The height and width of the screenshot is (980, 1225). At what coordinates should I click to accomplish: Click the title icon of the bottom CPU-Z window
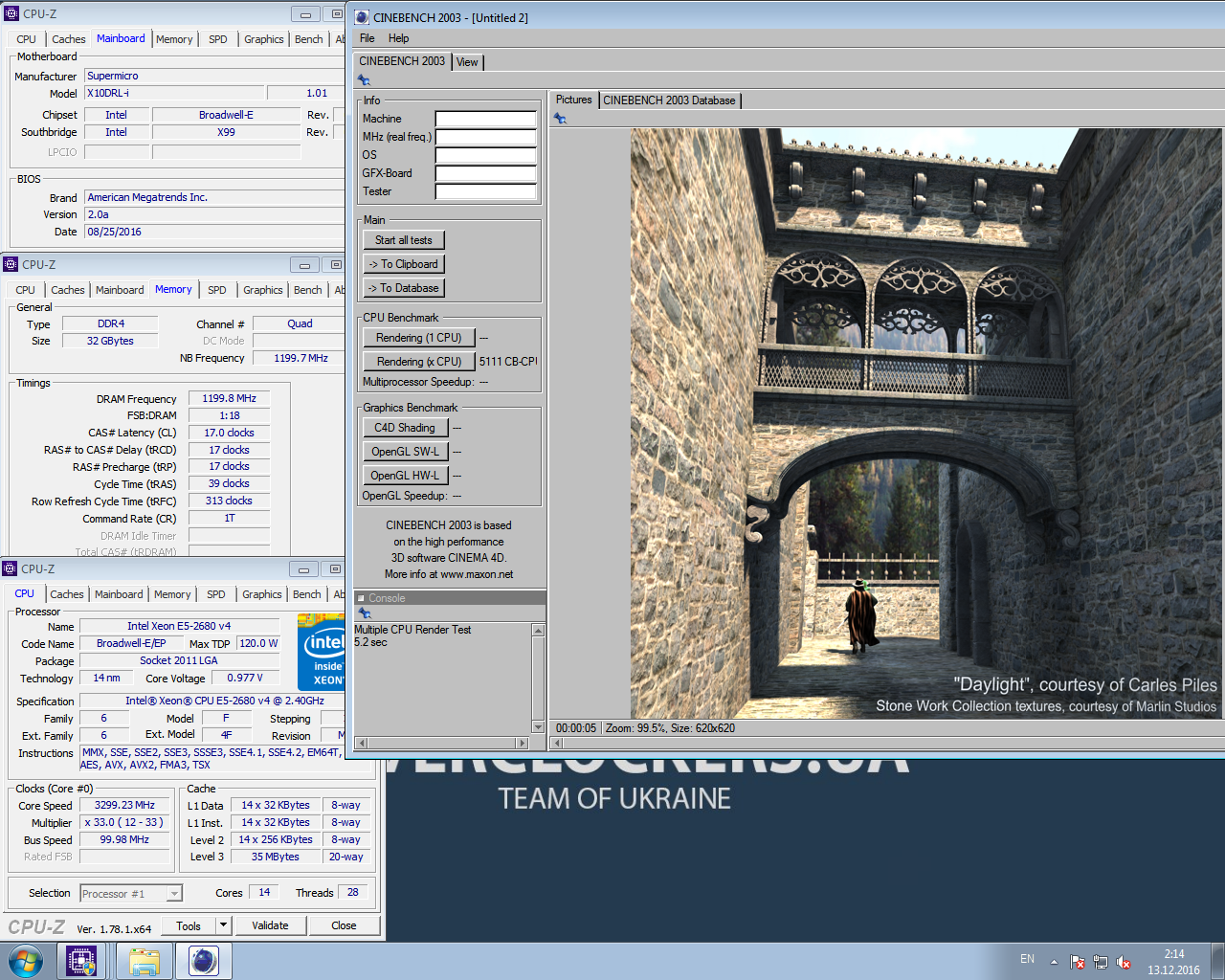click(10, 568)
